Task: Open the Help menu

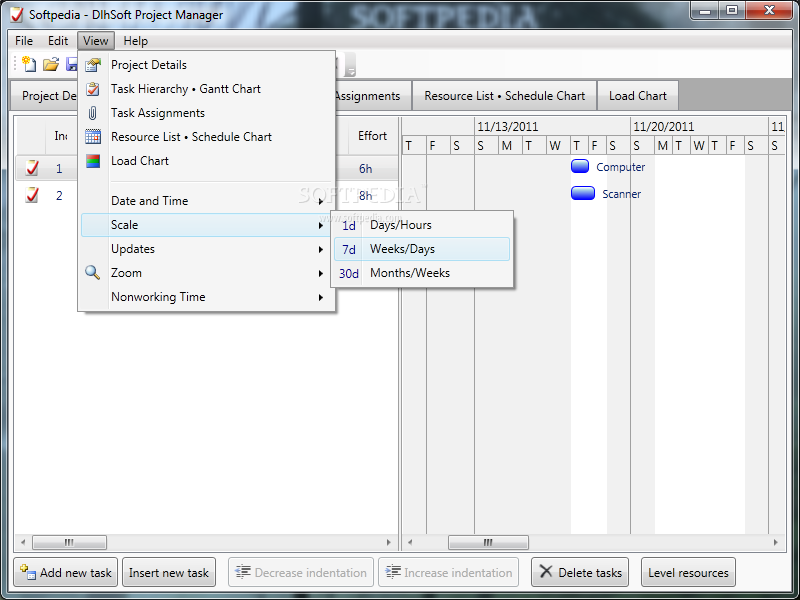Action: (x=136, y=41)
